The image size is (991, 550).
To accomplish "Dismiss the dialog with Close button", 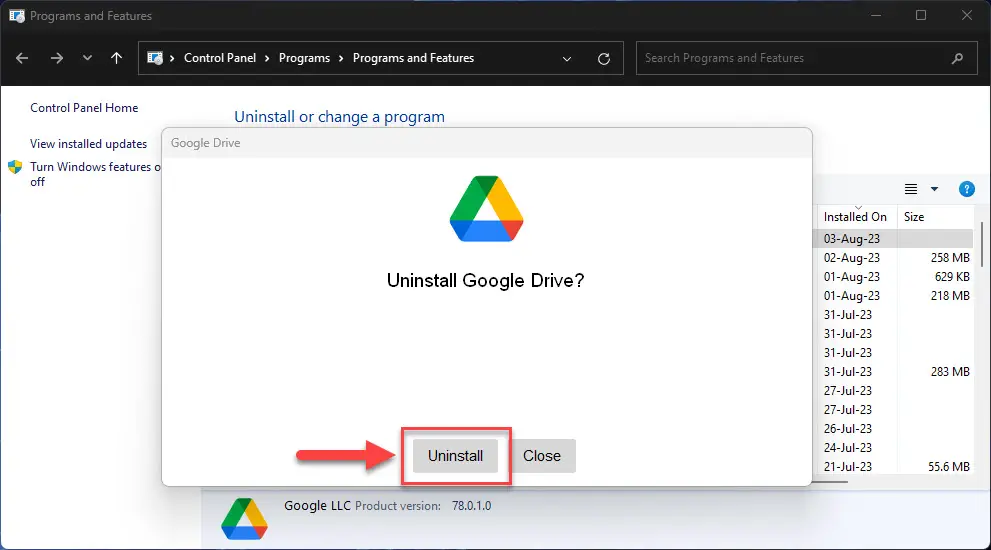I will [x=542, y=456].
